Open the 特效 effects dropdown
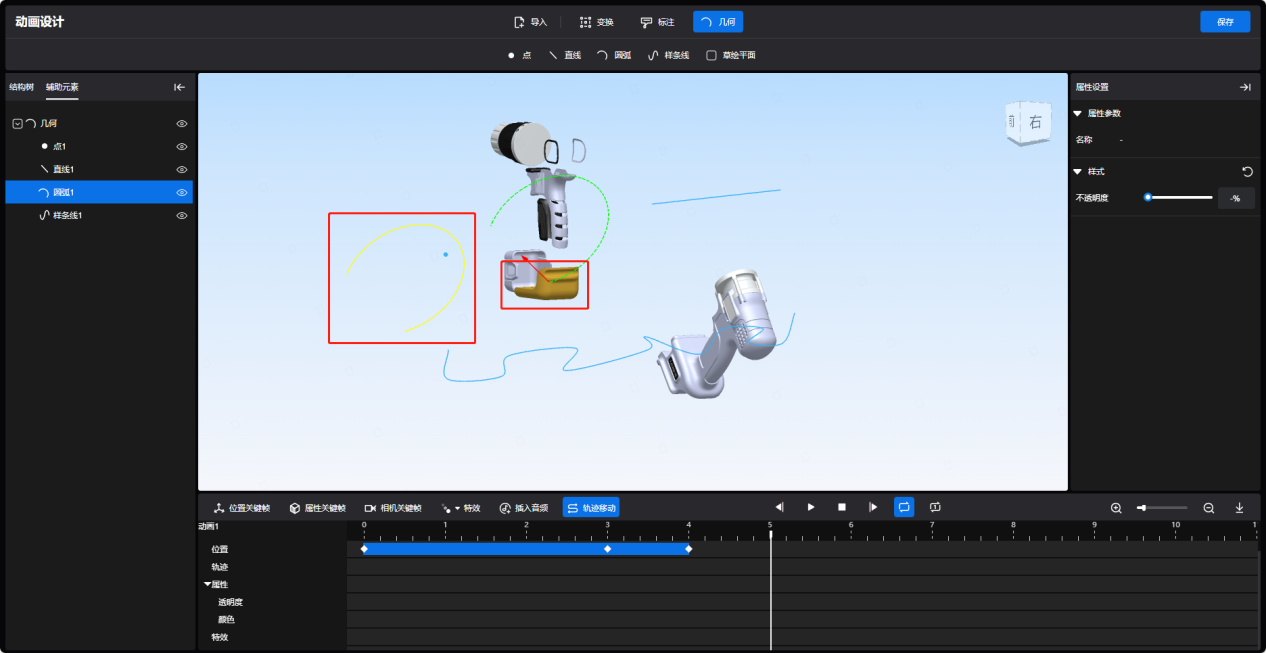 [x=461, y=508]
